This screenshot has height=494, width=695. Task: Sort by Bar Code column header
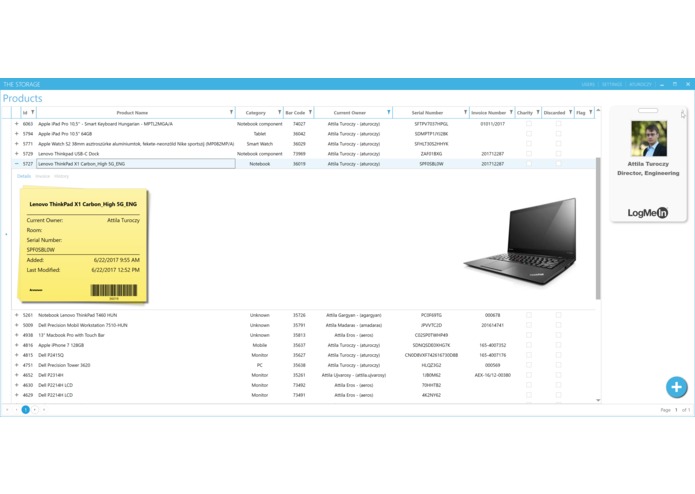(x=295, y=113)
